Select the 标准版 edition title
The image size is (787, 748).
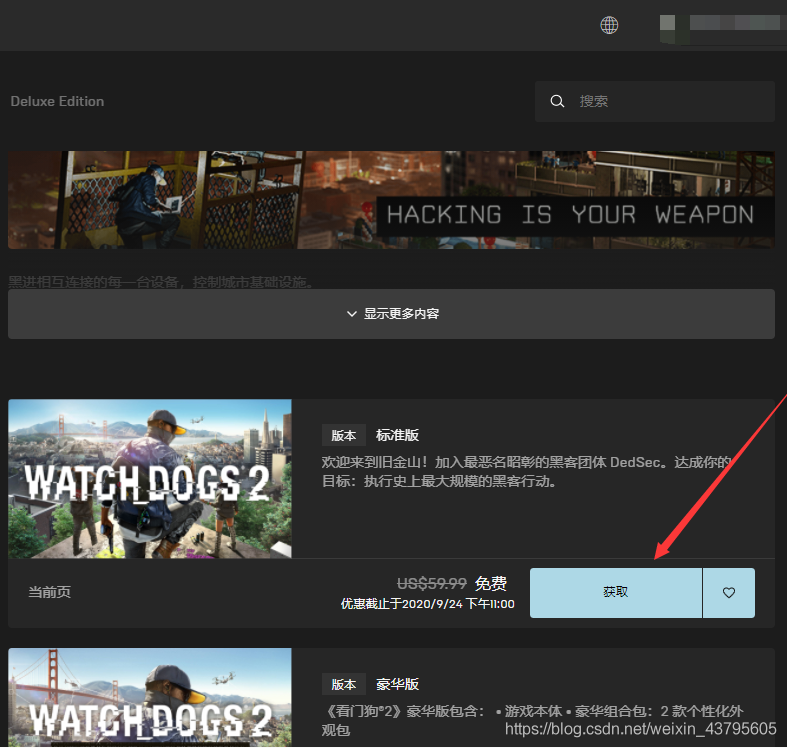point(397,435)
